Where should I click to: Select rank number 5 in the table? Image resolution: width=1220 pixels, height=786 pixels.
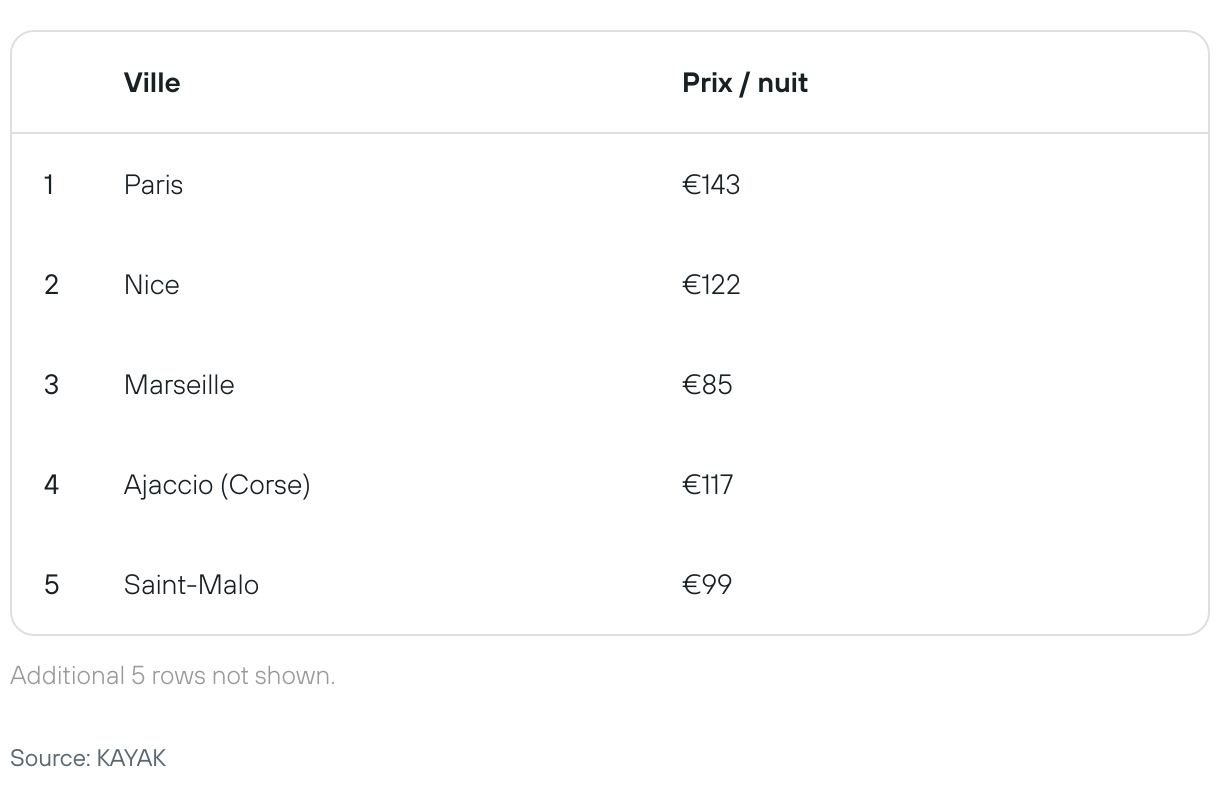tap(51, 584)
